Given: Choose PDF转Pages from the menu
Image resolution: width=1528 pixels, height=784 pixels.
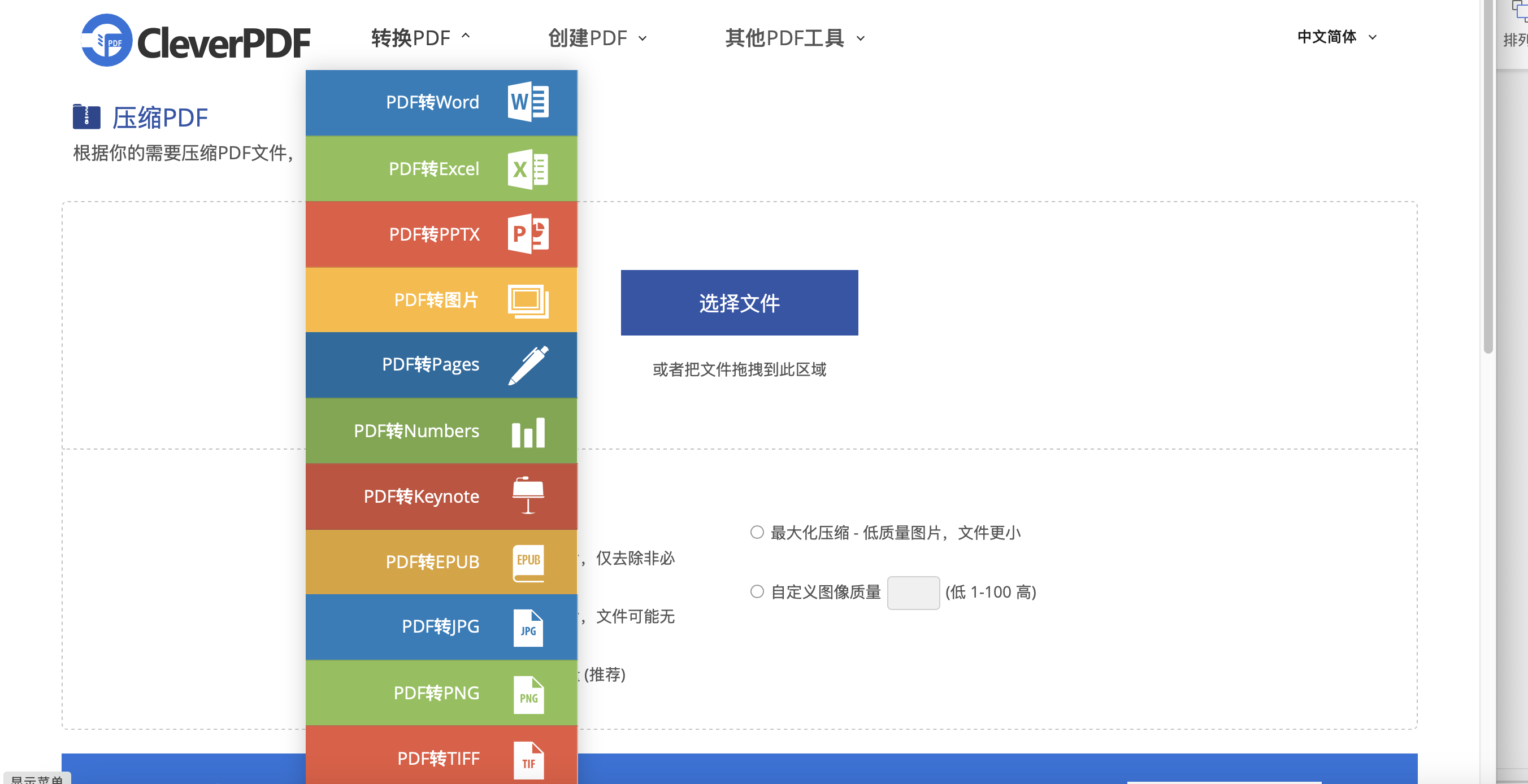Looking at the screenshot, I should click(441, 365).
